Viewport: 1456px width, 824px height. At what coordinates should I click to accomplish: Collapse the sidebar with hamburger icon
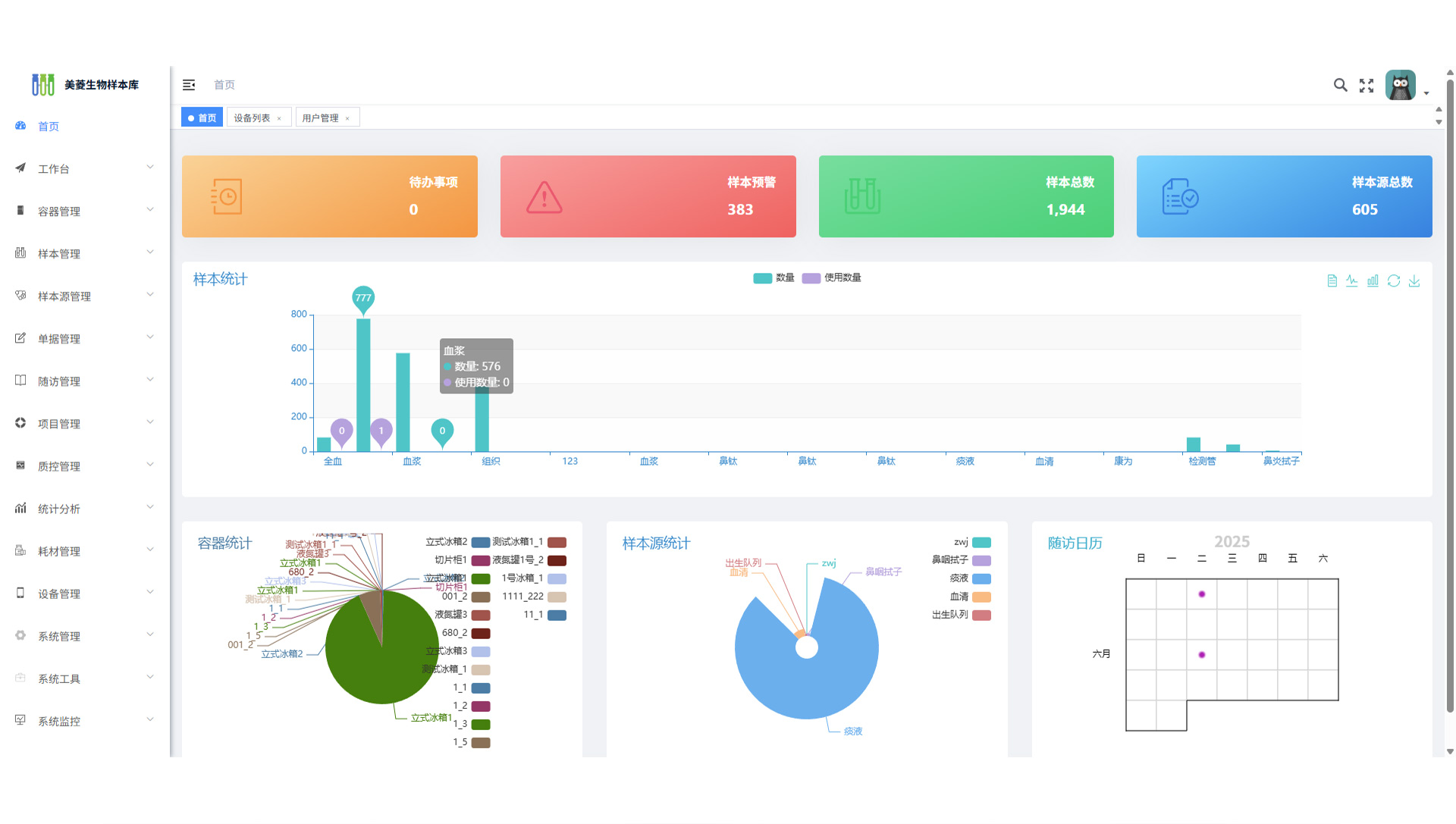click(x=189, y=85)
